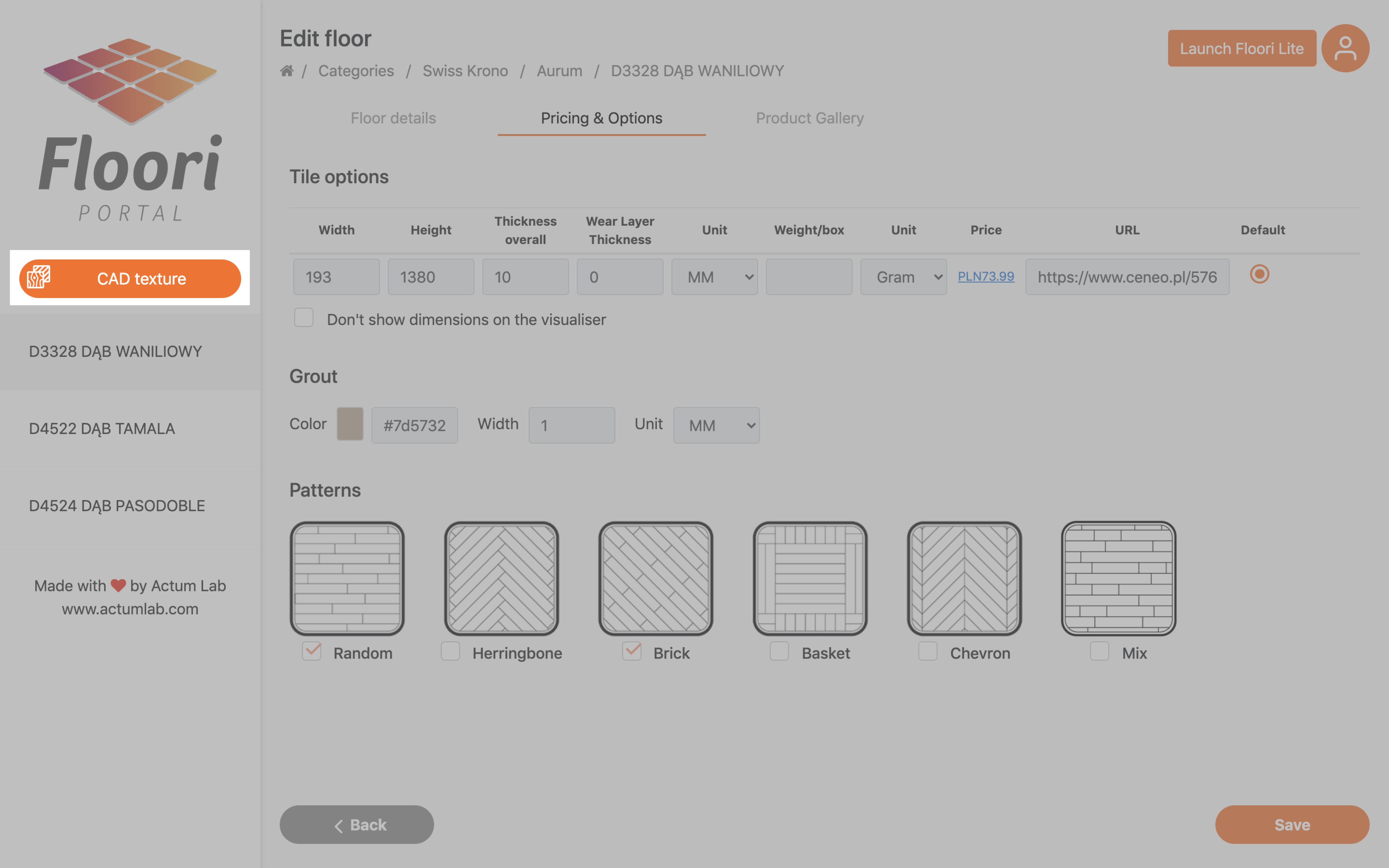Select the Default radio button for tile
Viewport: 1389px width, 868px height.
coord(1260,274)
